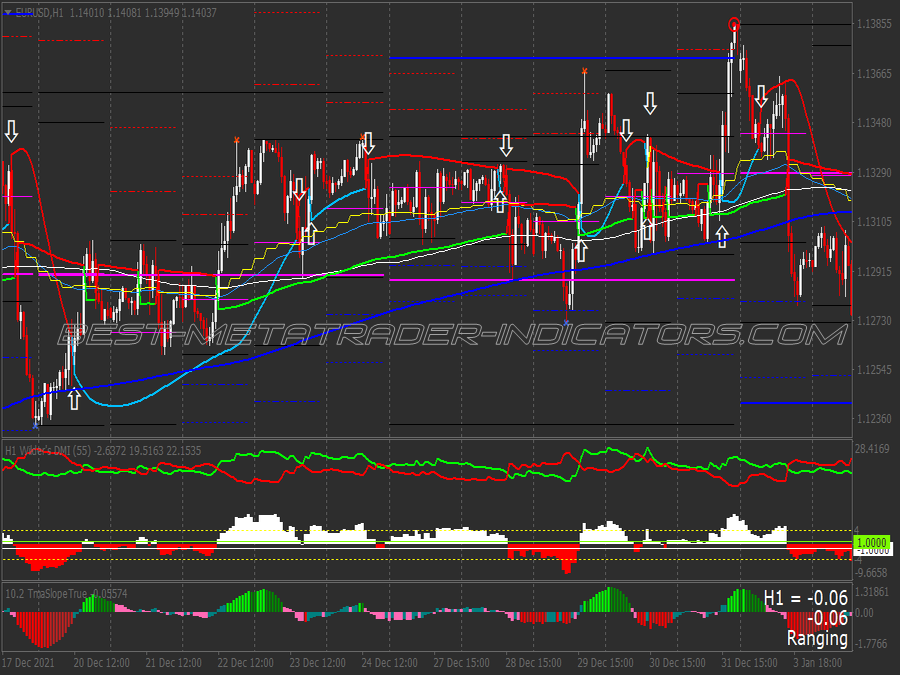The height and width of the screenshot is (675, 900).
Task: Click the 1.13855 price axis label
Action: tap(874, 24)
